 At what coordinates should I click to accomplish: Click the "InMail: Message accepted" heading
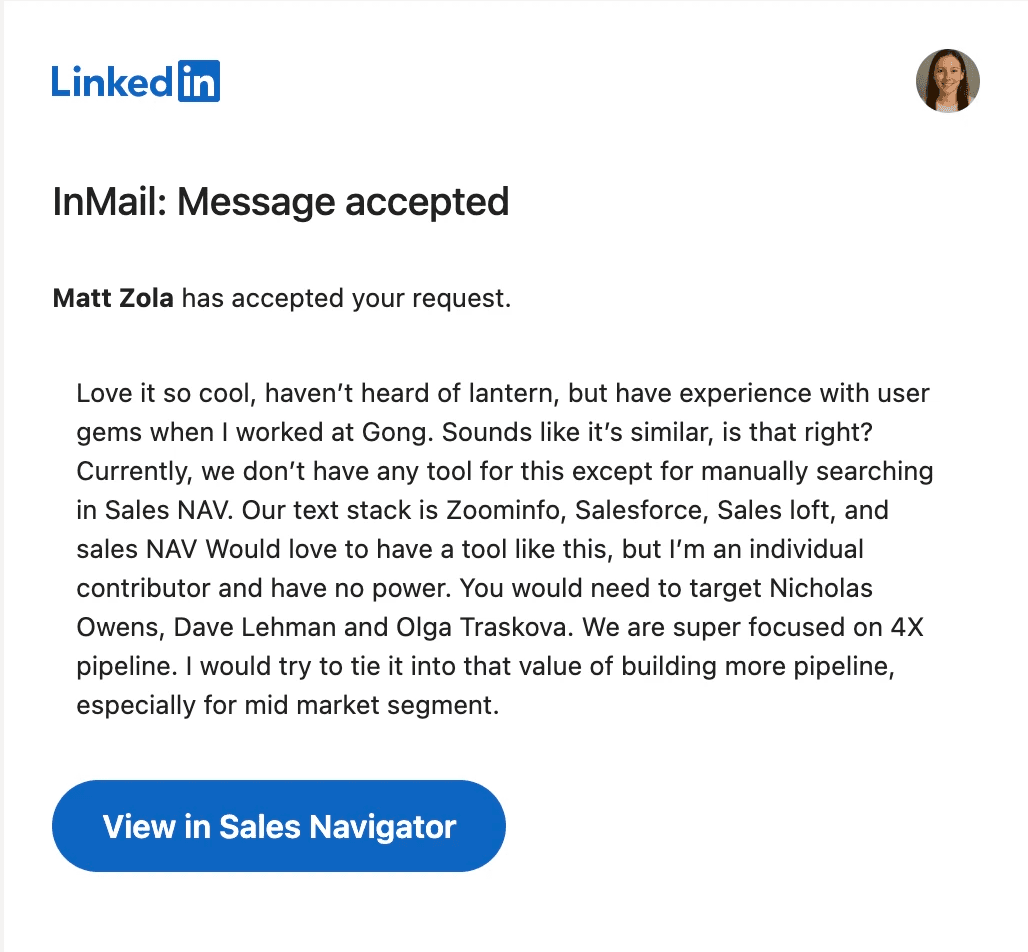[x=280, y=202]
